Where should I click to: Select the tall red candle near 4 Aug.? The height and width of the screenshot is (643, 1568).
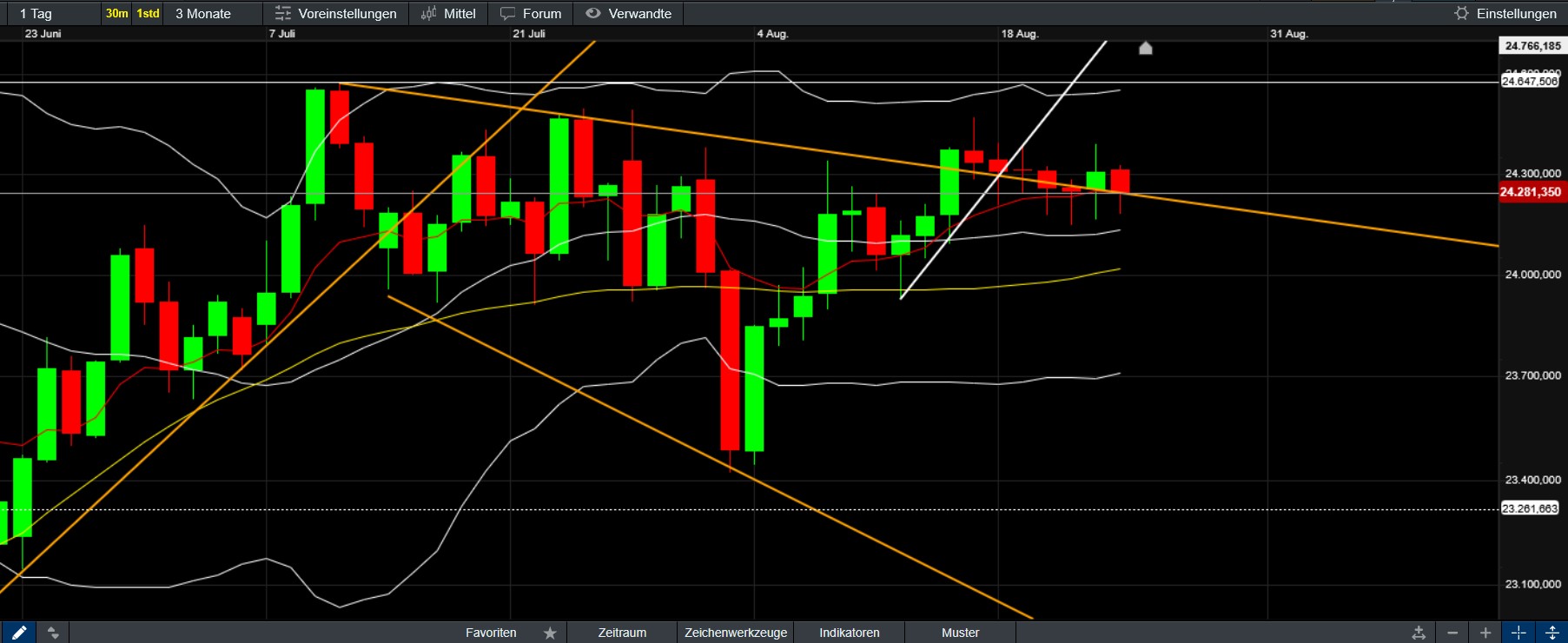(x=730, y=360)
